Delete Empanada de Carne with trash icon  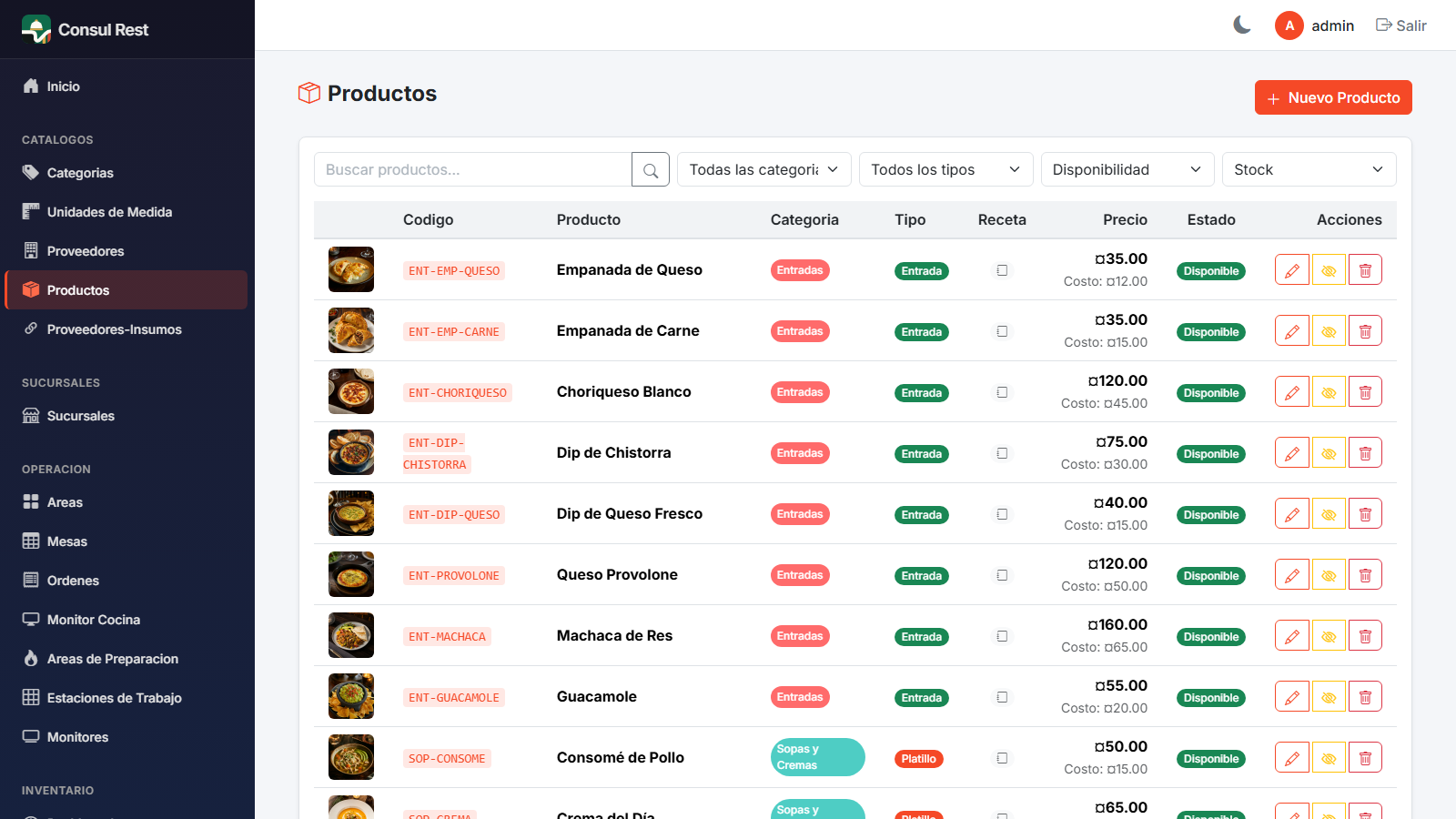(1365, 331)
